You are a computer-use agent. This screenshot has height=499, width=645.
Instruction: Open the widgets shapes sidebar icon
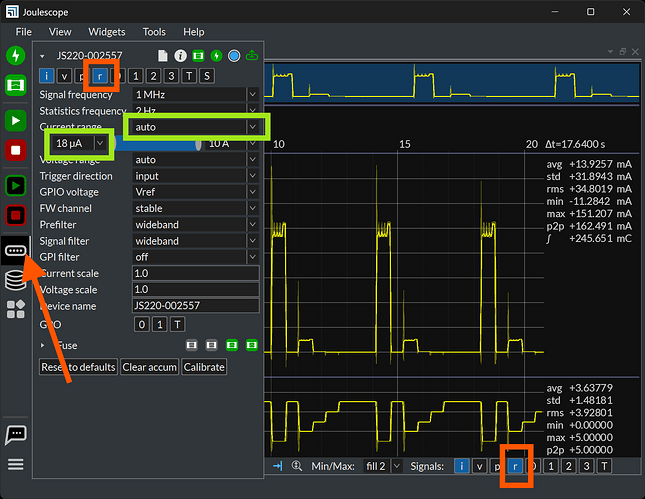[16, 309]
